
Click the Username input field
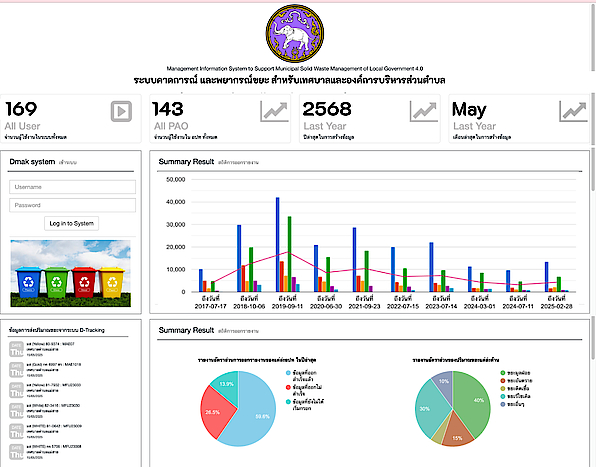click(x=72, y=187)
